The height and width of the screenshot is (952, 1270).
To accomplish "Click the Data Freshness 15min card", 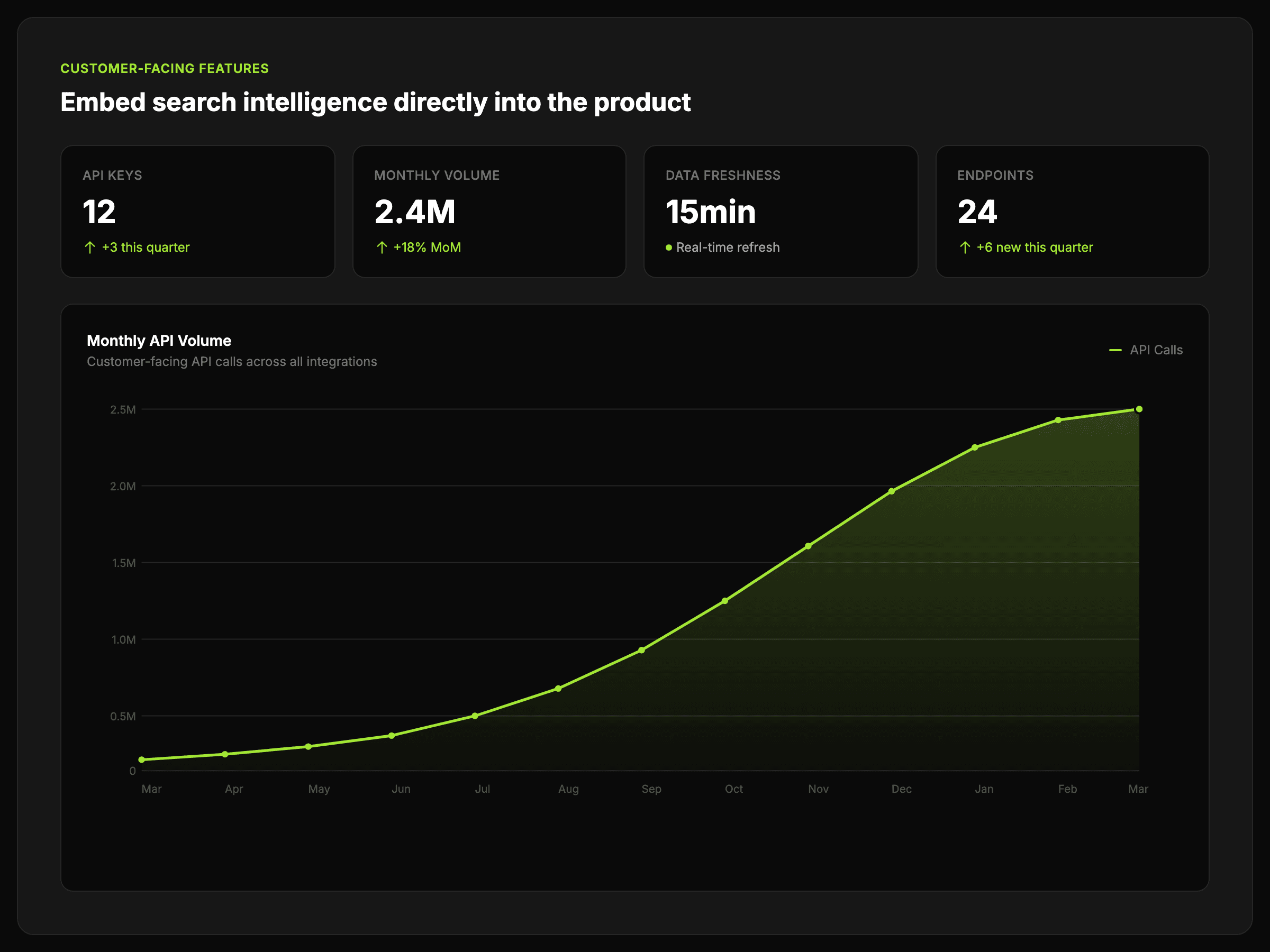I will coord(781,211).
